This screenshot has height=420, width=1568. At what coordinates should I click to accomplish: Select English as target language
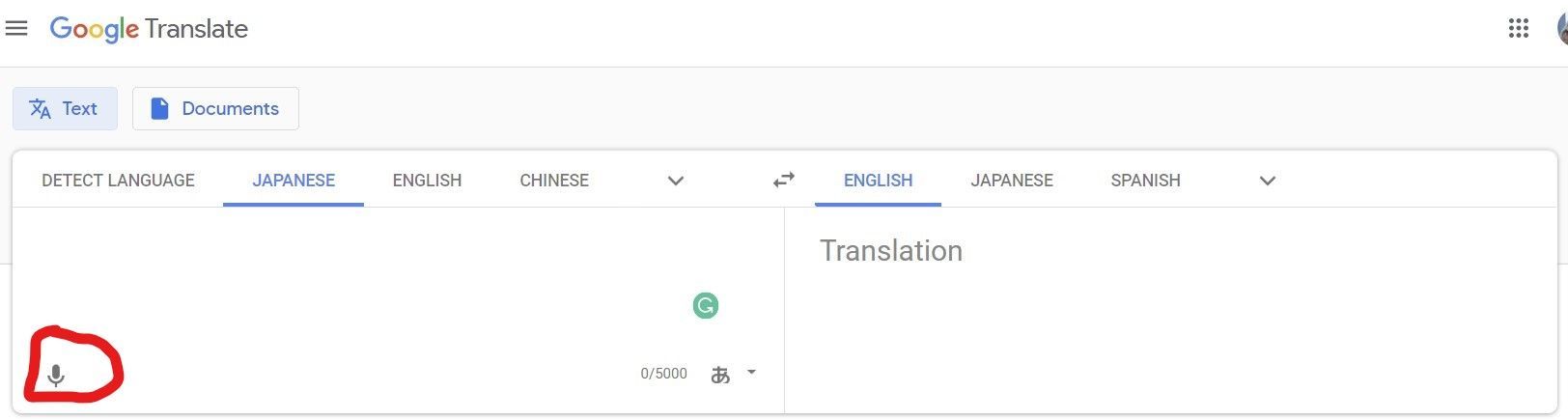click(x=878, y=181)
